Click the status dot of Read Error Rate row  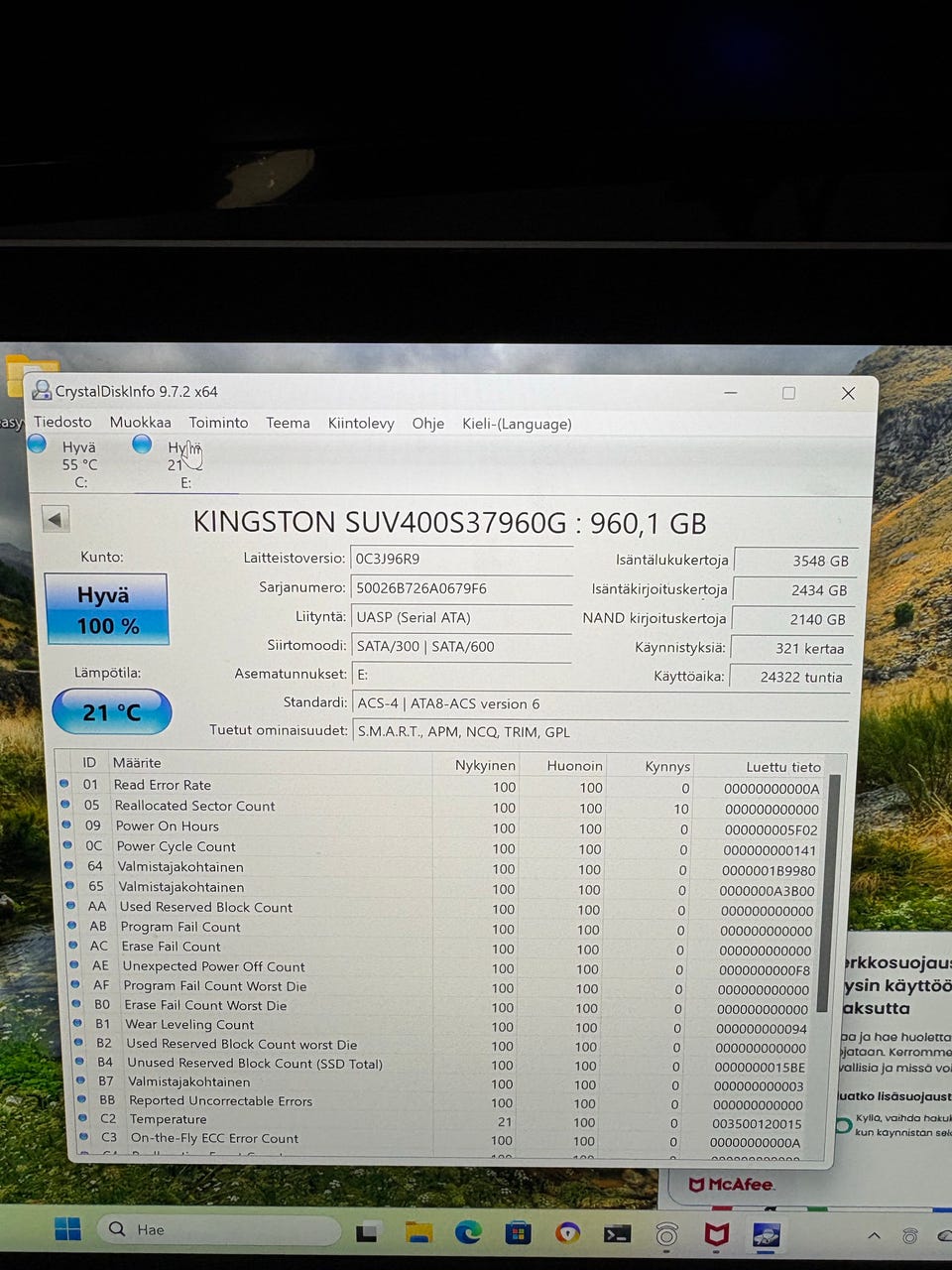(x=64, y=784)
